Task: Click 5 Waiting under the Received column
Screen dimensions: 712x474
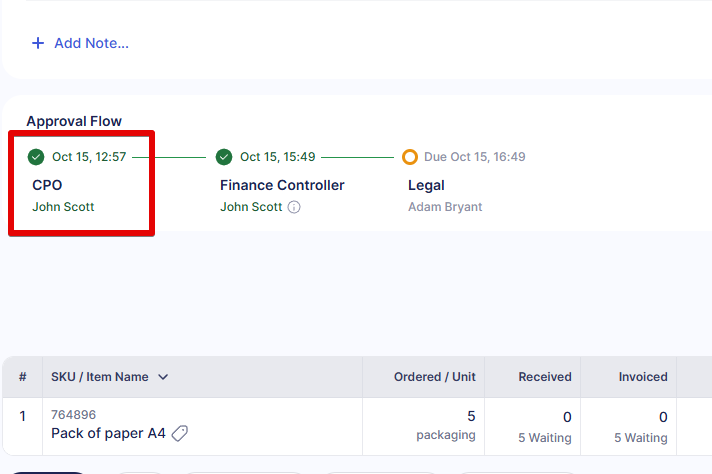Action: [545, 438]
